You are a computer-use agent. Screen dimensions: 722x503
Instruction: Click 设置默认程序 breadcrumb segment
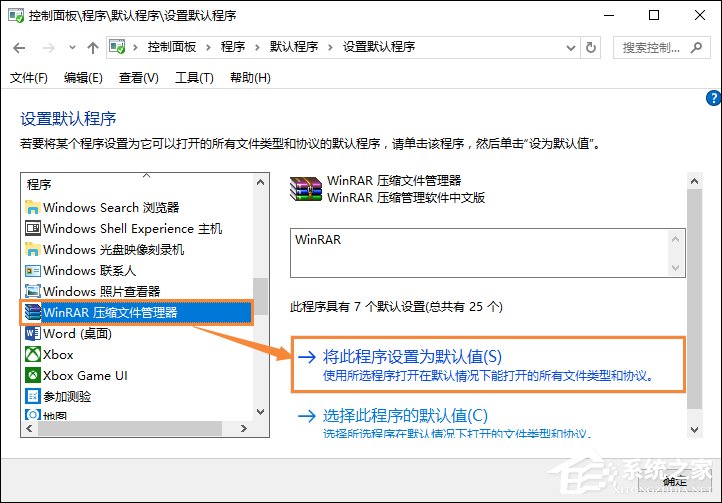click(x=379, y=47)
